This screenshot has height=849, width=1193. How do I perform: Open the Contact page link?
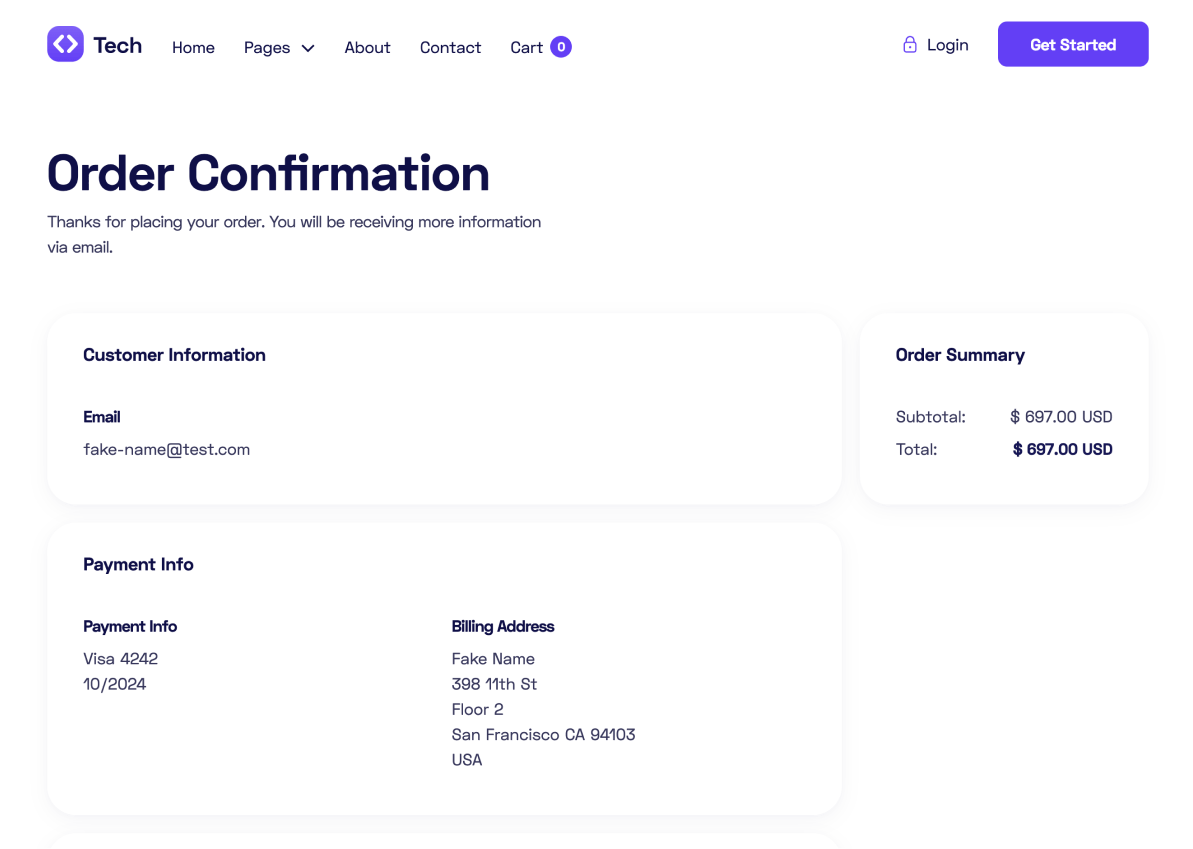450,47
